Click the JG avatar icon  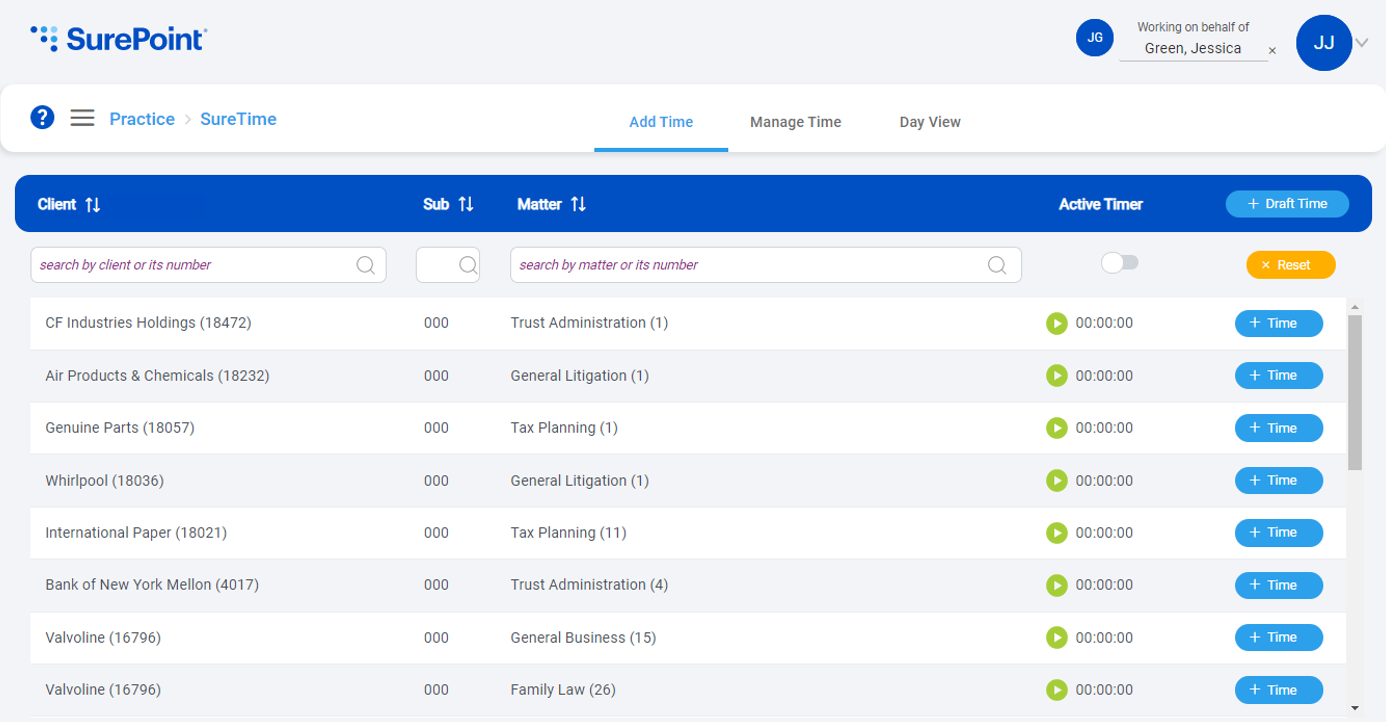1094,38
